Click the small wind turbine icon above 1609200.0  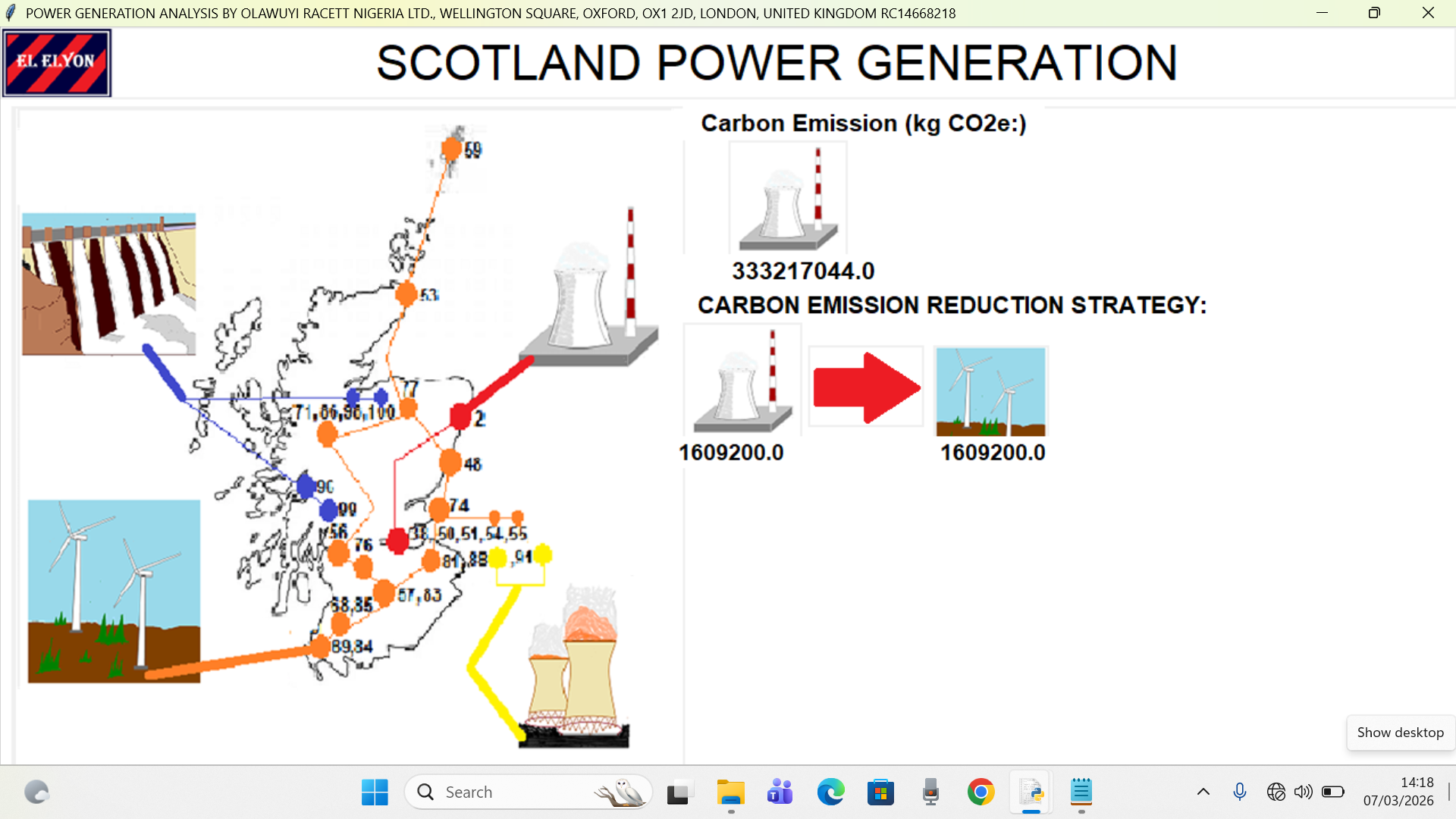990,391
